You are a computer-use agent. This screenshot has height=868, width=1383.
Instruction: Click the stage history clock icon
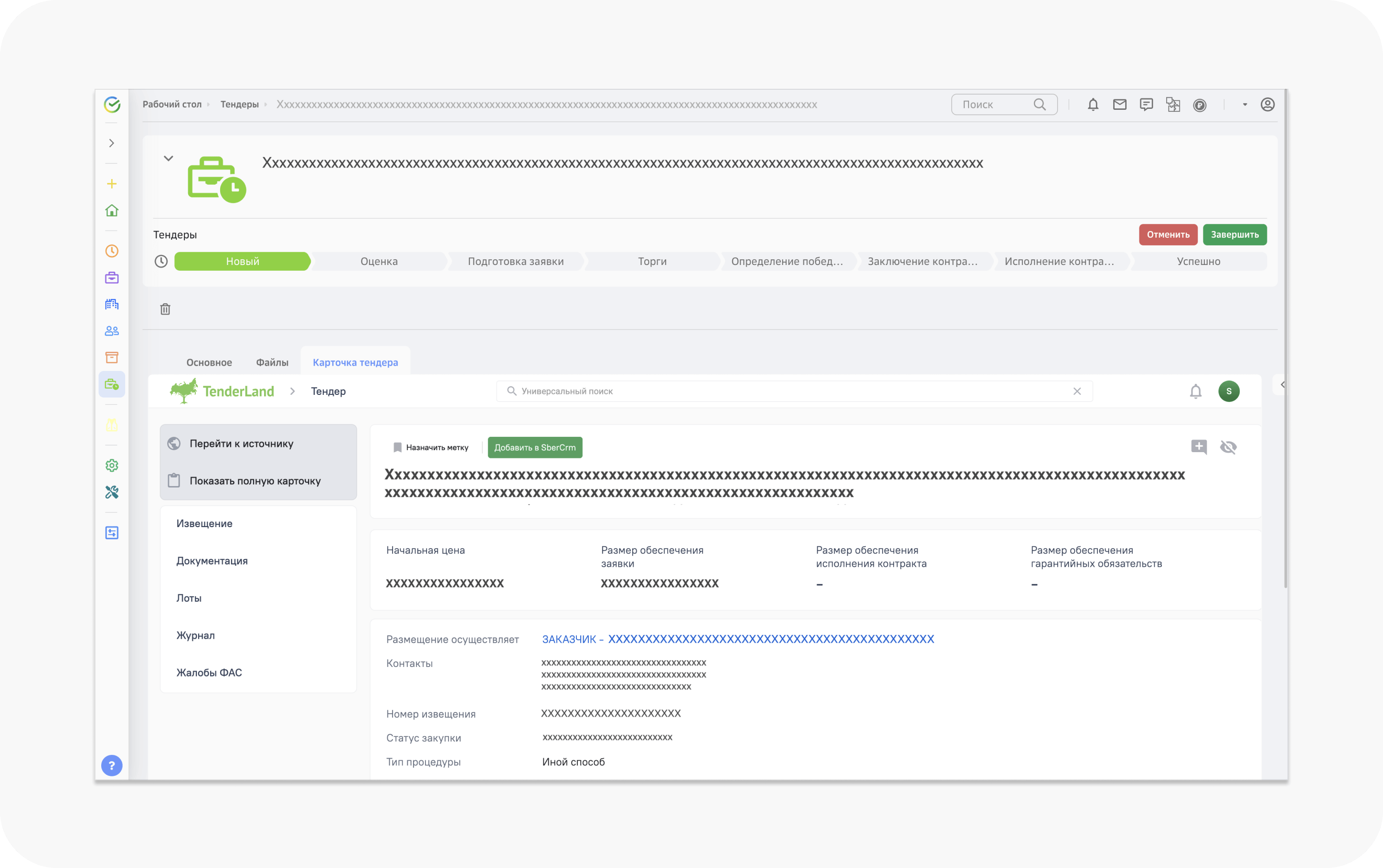click(x=161, y=261)
